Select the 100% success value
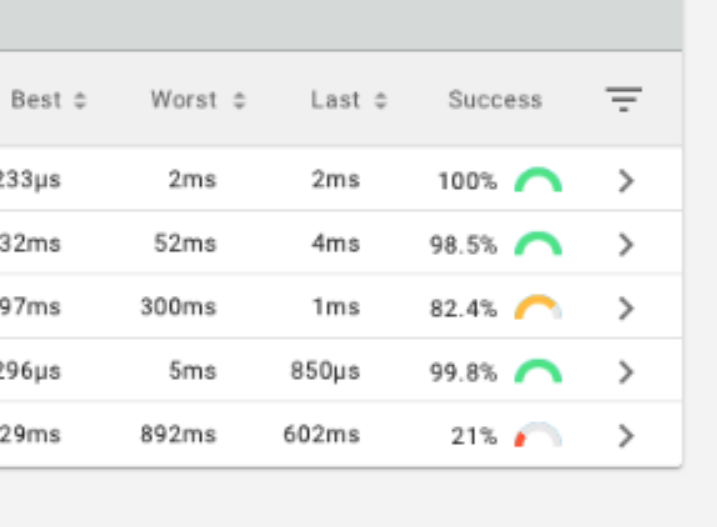 tap(468, 181)
